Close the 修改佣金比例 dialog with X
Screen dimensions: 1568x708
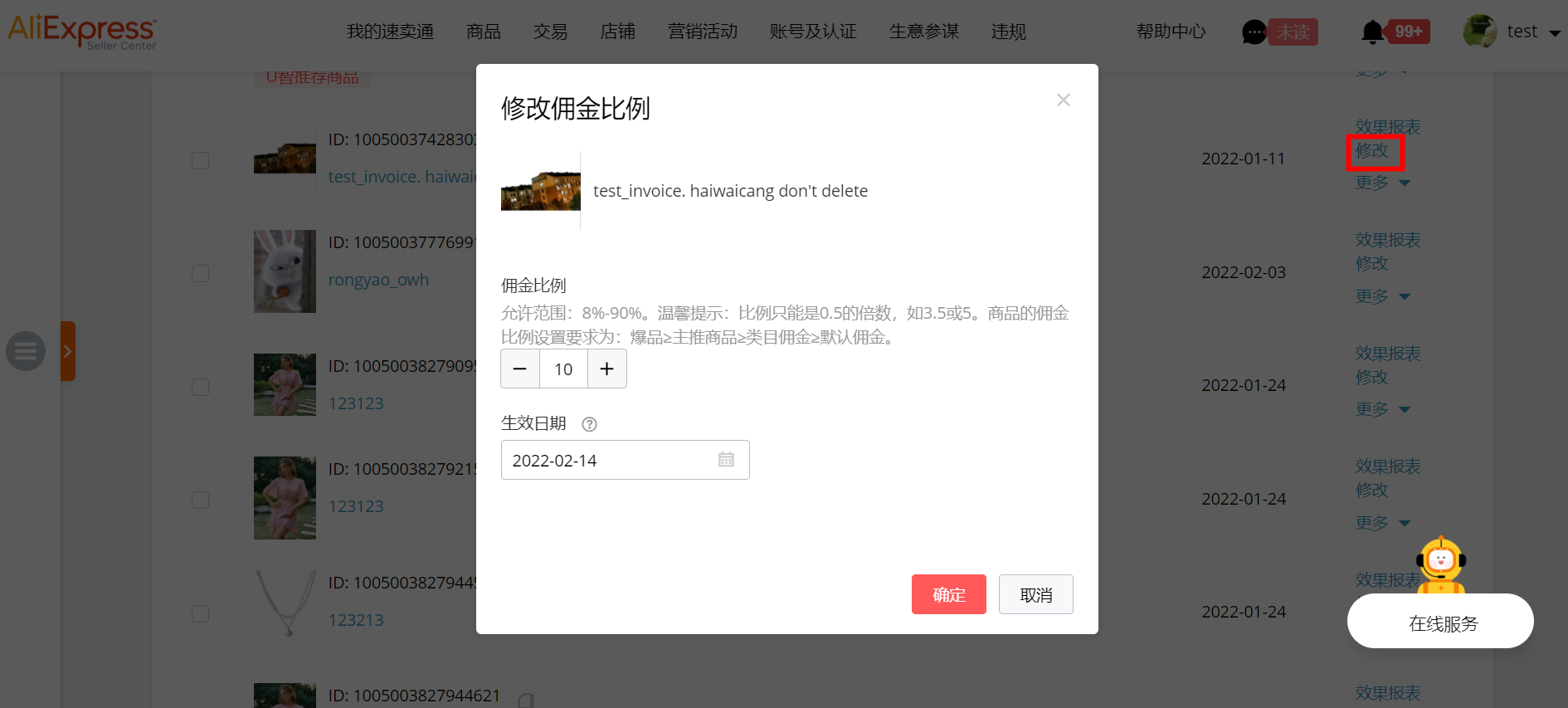point(1063,100)
